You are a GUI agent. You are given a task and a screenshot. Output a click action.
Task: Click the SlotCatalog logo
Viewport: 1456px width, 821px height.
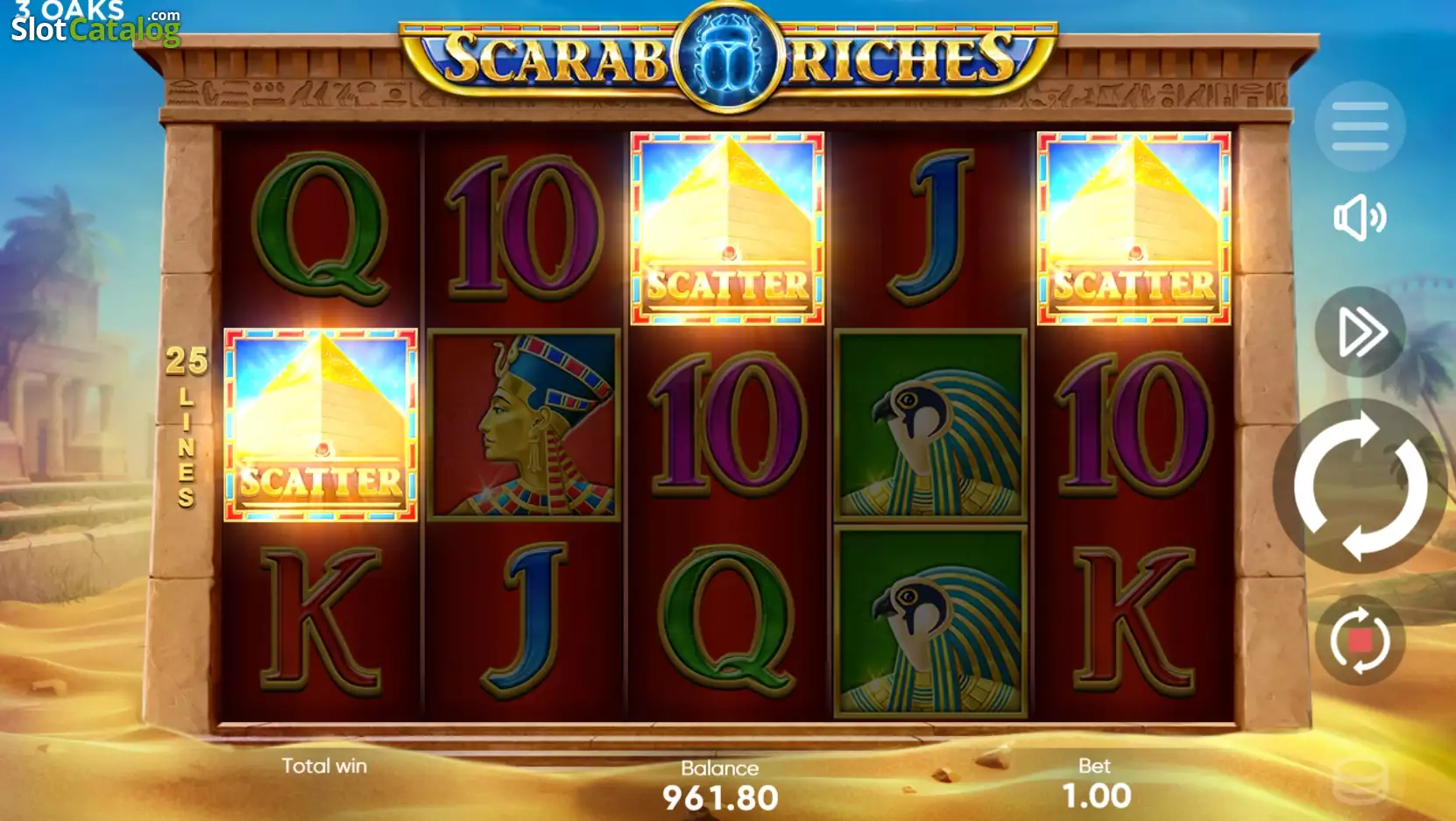pyautogui.click(x=95, y=24)
